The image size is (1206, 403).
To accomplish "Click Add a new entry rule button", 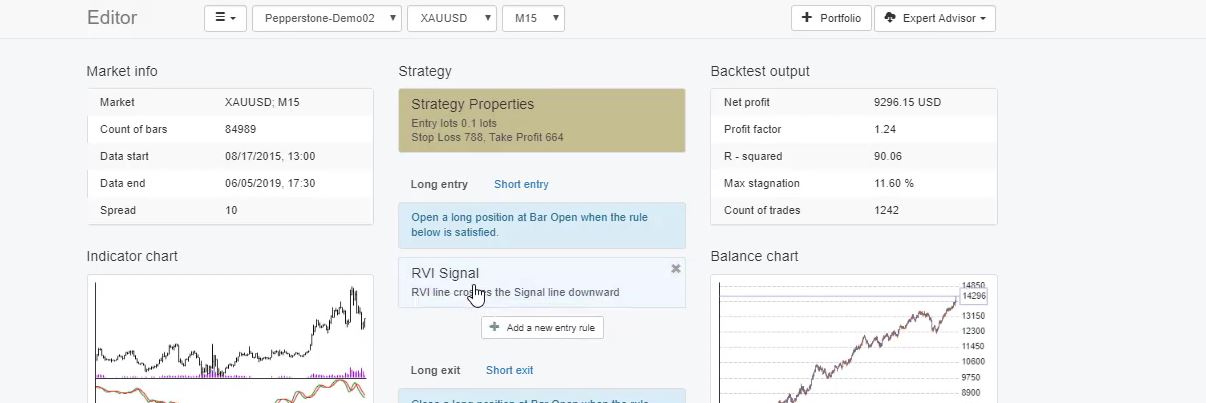I will pyautogui.click(x=542, y=327).
